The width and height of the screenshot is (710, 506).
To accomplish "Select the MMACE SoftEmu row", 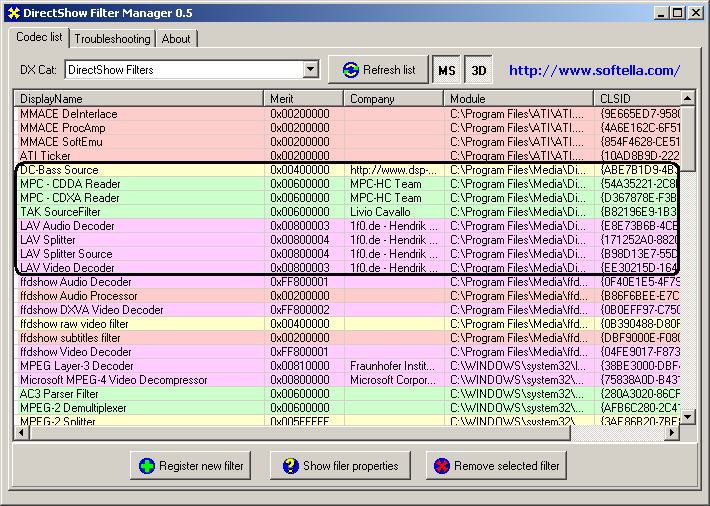I will 347,142.
